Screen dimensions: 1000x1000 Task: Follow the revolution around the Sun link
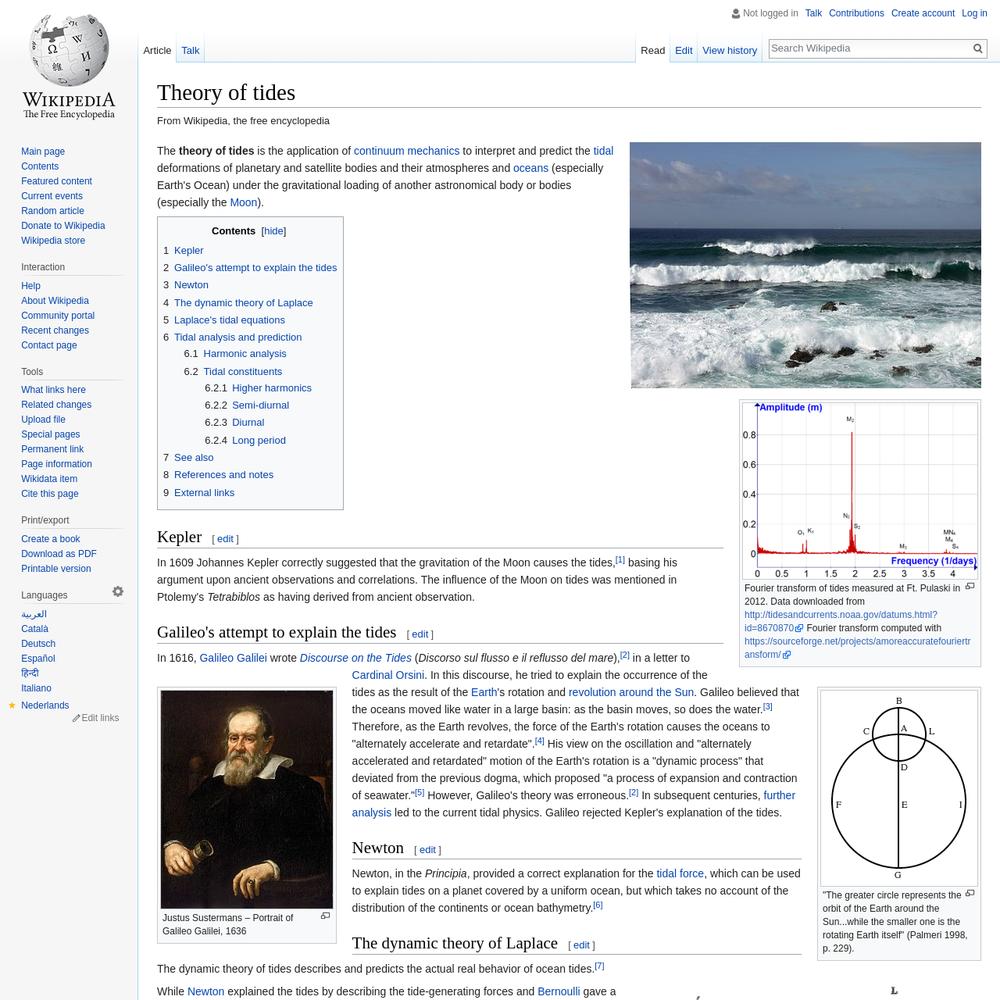(631, 692)
